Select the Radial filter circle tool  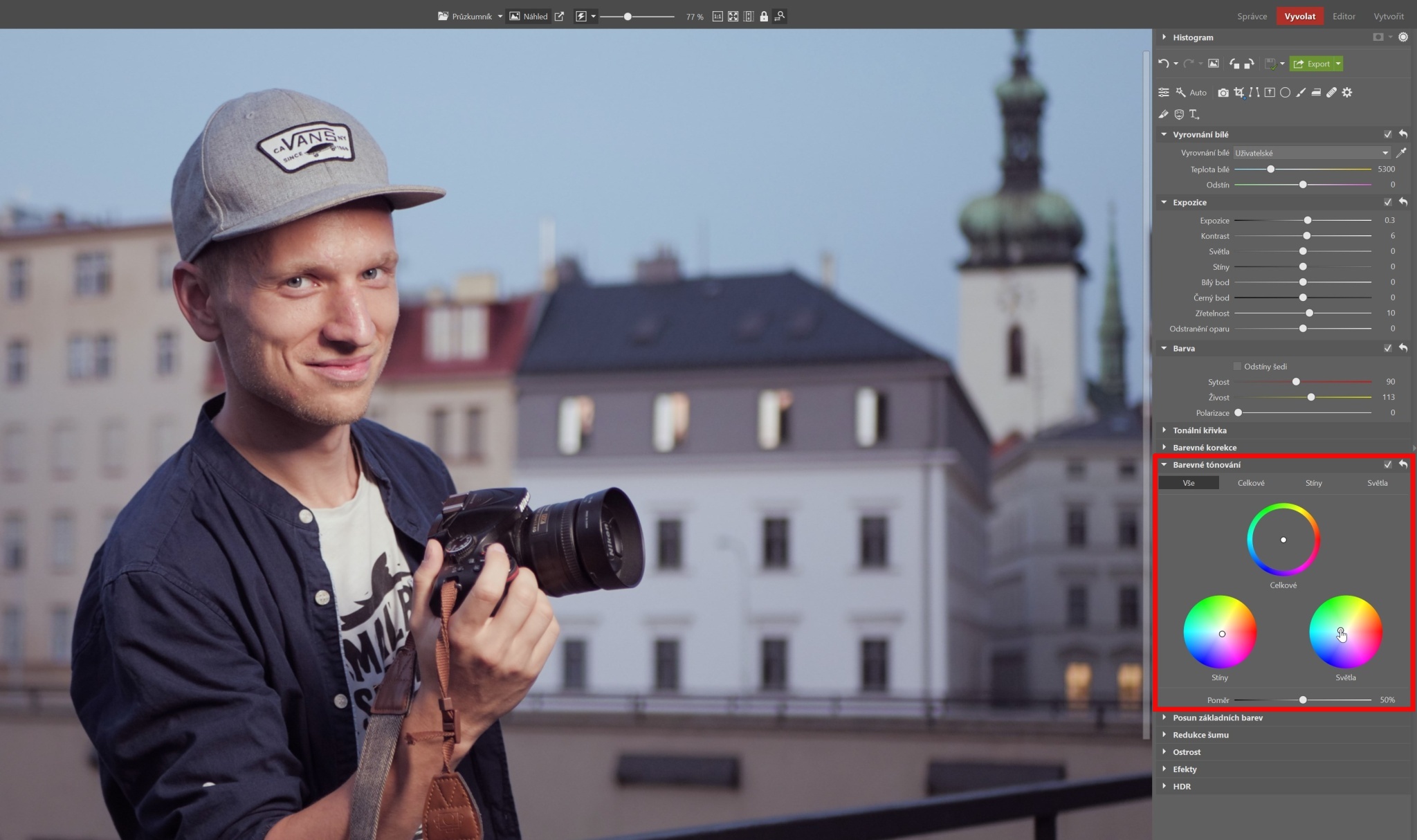point(1285,92)
